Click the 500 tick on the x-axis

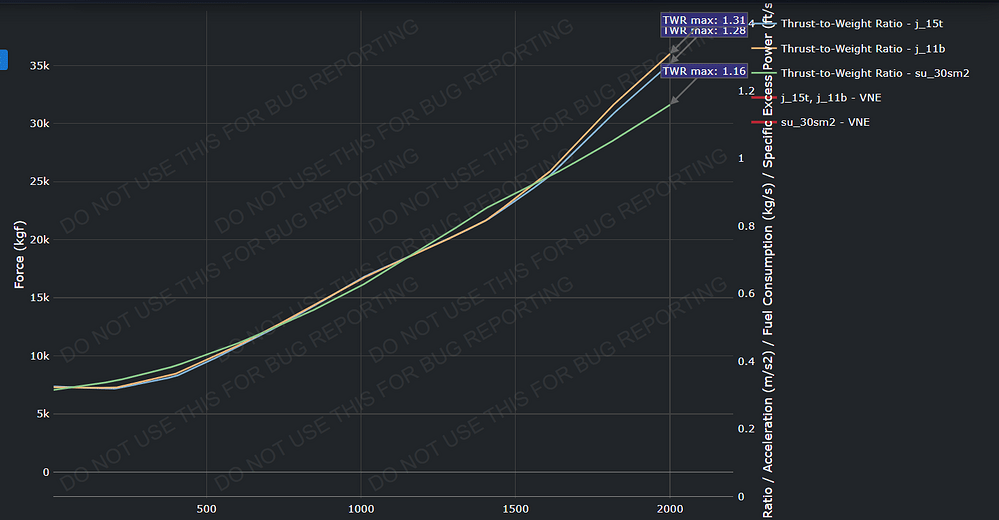(206, 508)
